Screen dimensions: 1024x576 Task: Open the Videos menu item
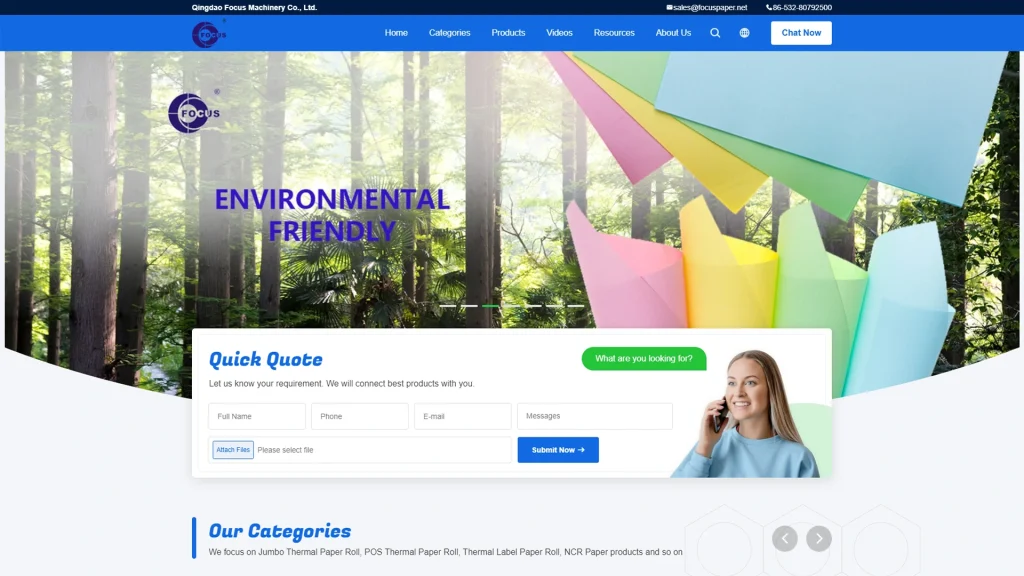pos(559,33)
